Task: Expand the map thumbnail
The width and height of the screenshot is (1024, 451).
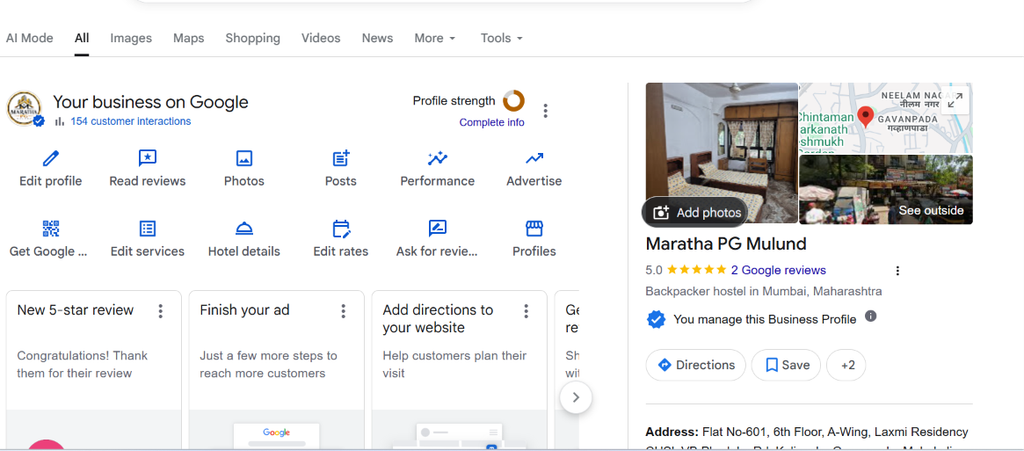Action: (x=953, y=101)
